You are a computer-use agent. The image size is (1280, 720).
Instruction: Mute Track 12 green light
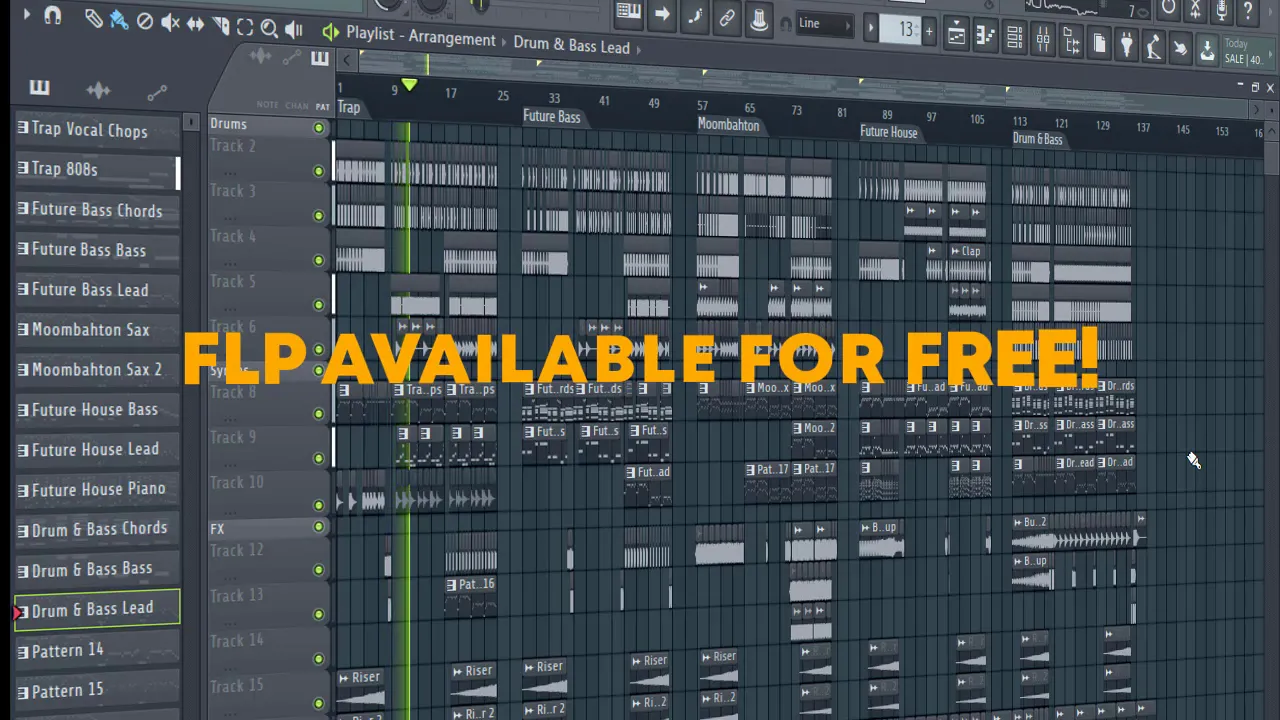click(319, 570)
